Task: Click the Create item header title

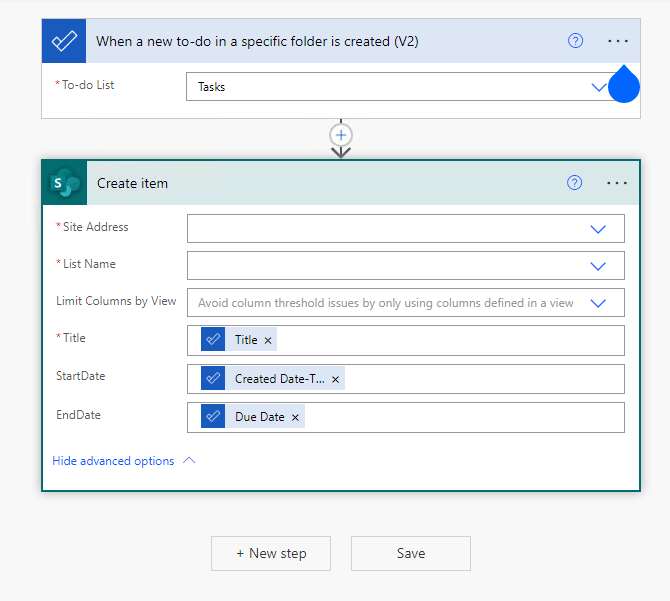Action: pos(132,183)
